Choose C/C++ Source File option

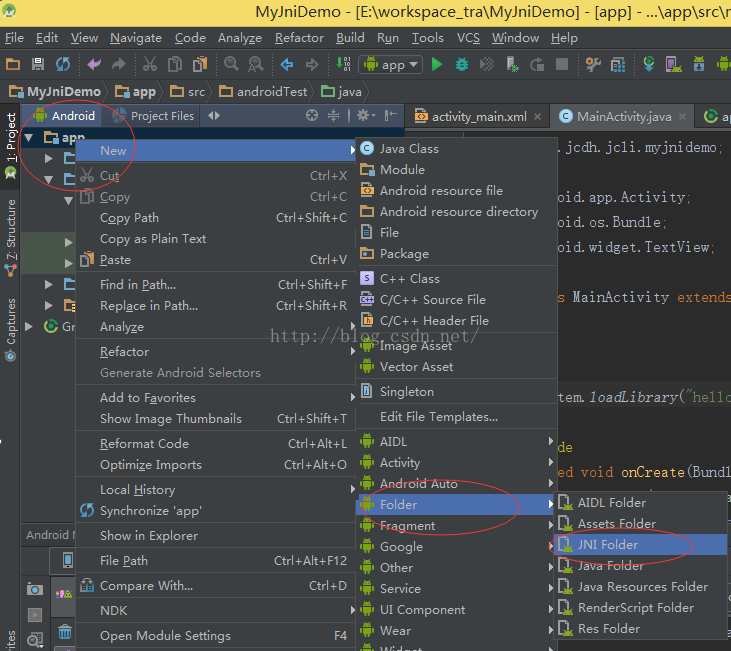pyautogui.click(x=456, y=299)
